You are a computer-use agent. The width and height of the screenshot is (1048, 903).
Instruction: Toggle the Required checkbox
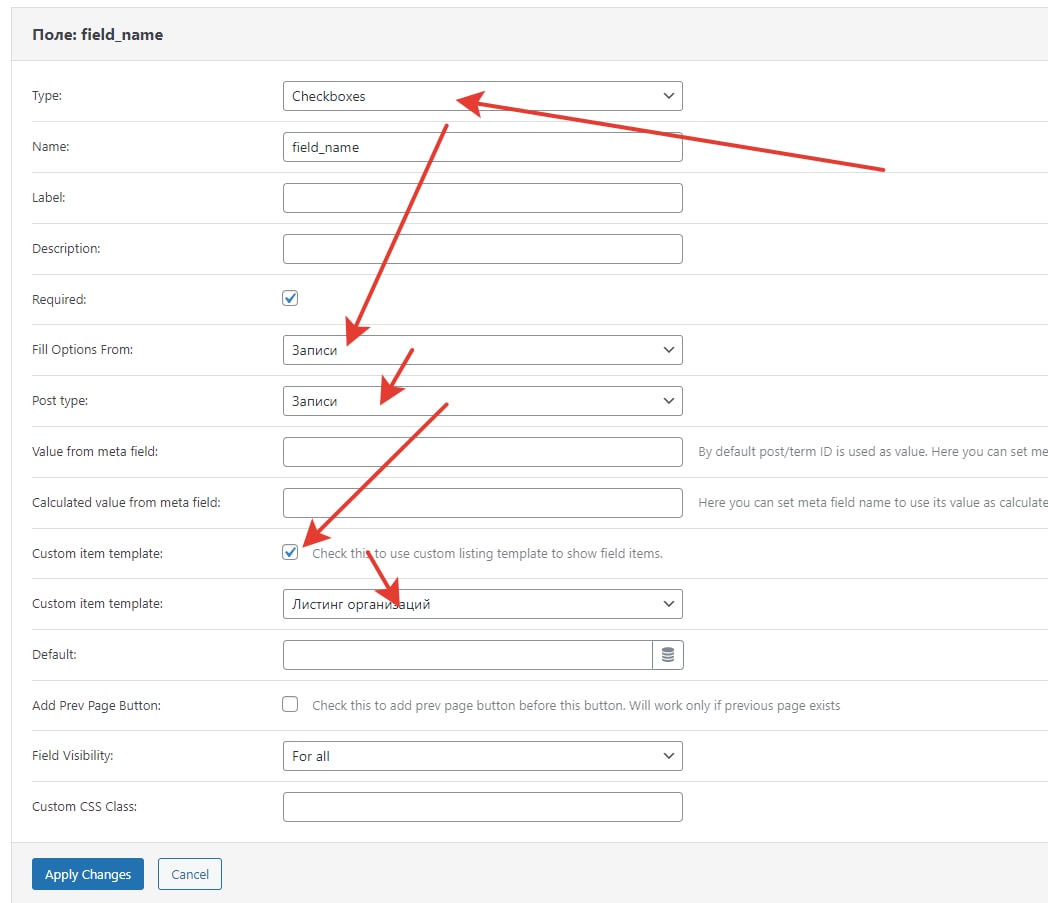coord(290,298)
